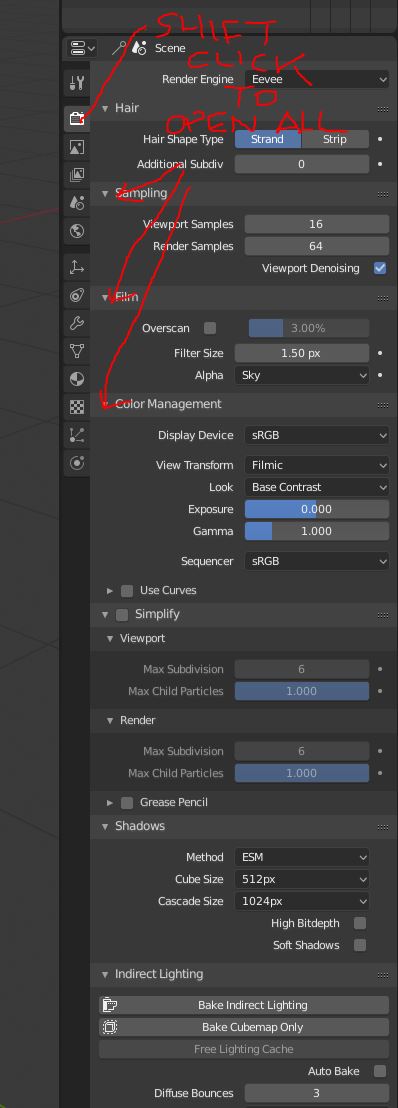The image size is (398, 1108).
Task: Click the Filter Size field
Action: 302,353
